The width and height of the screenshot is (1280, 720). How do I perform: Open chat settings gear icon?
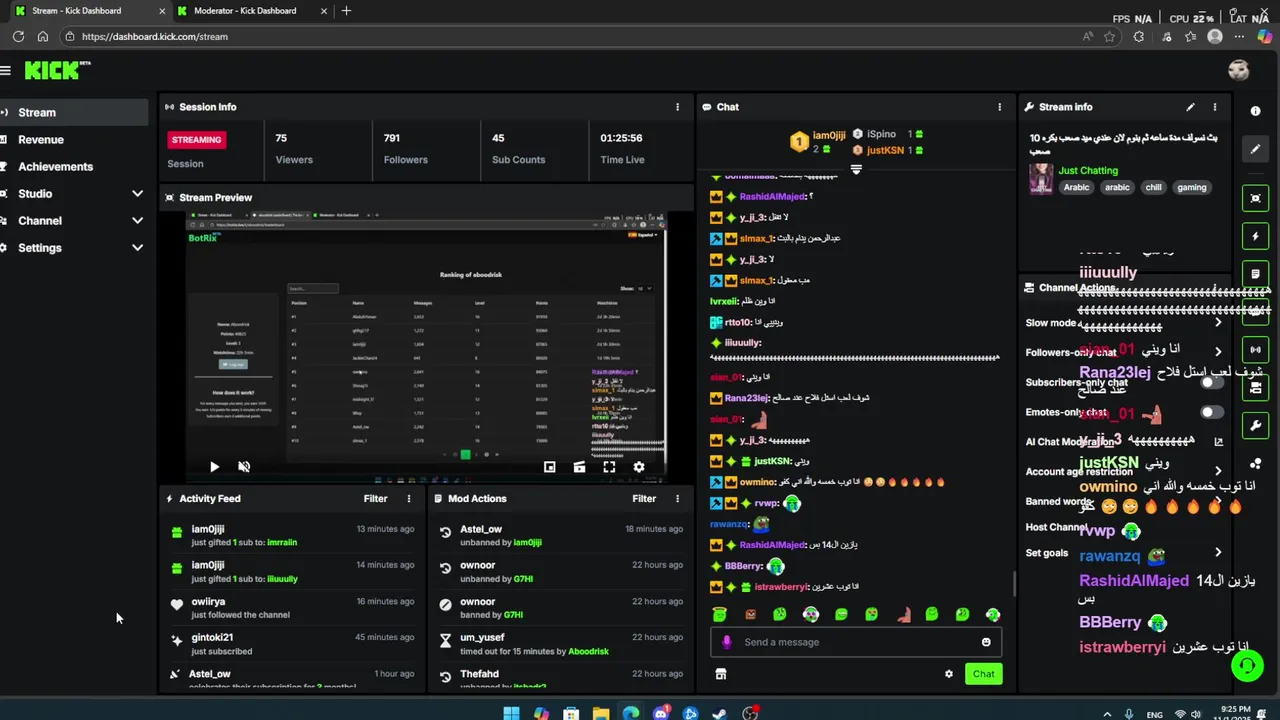949,674
